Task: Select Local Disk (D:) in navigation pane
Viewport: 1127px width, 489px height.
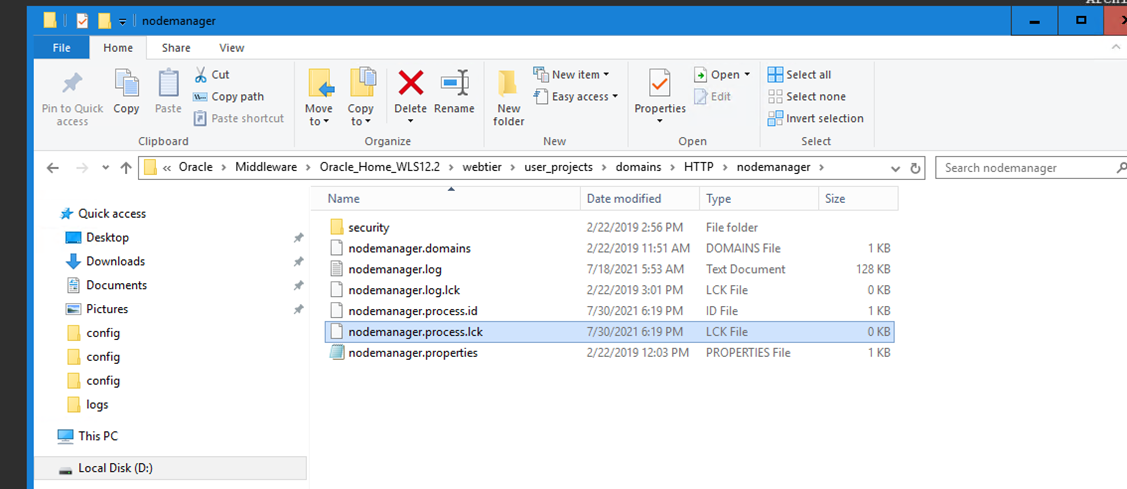Action: (170, 468)
